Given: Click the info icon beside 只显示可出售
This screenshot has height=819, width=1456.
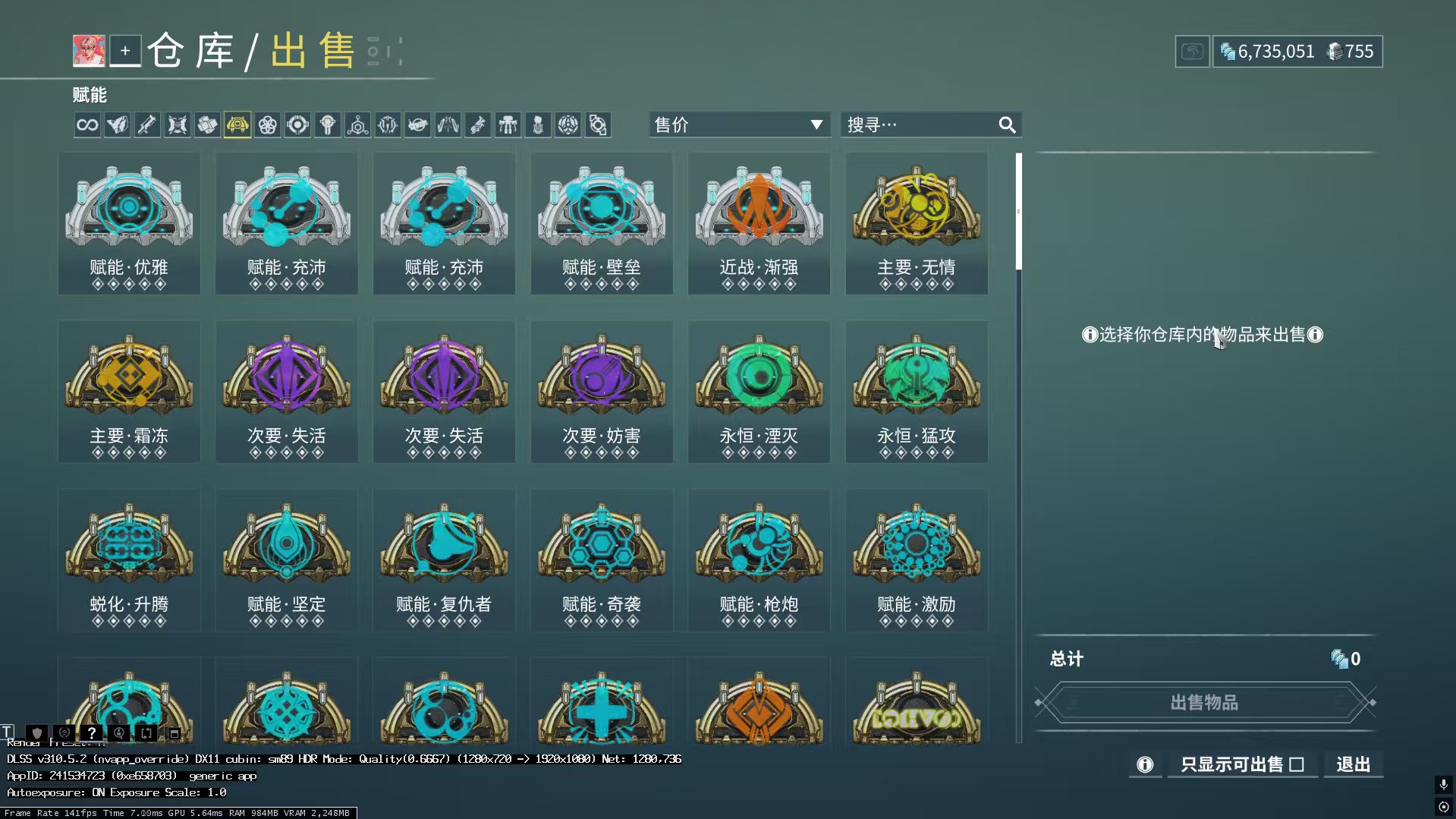Looking at the screenshot, I should click(1145, 764).
